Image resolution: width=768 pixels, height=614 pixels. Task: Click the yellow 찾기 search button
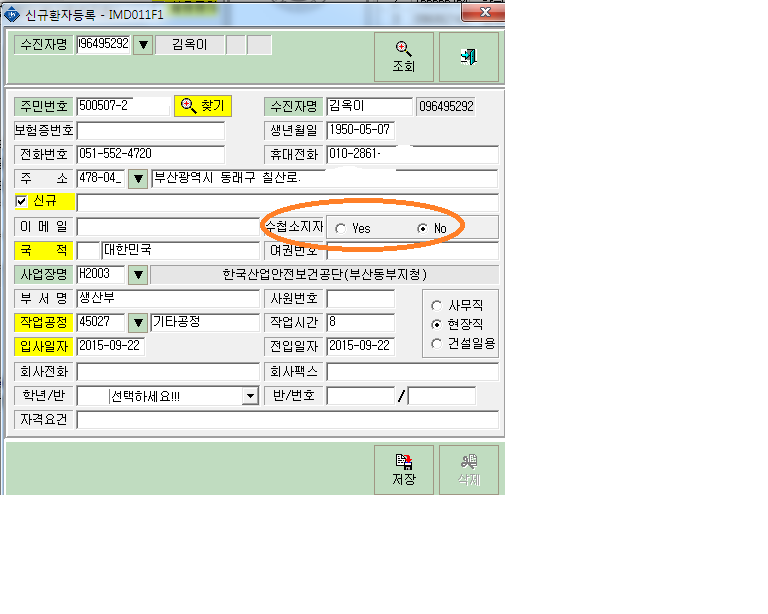coord(203,106)
